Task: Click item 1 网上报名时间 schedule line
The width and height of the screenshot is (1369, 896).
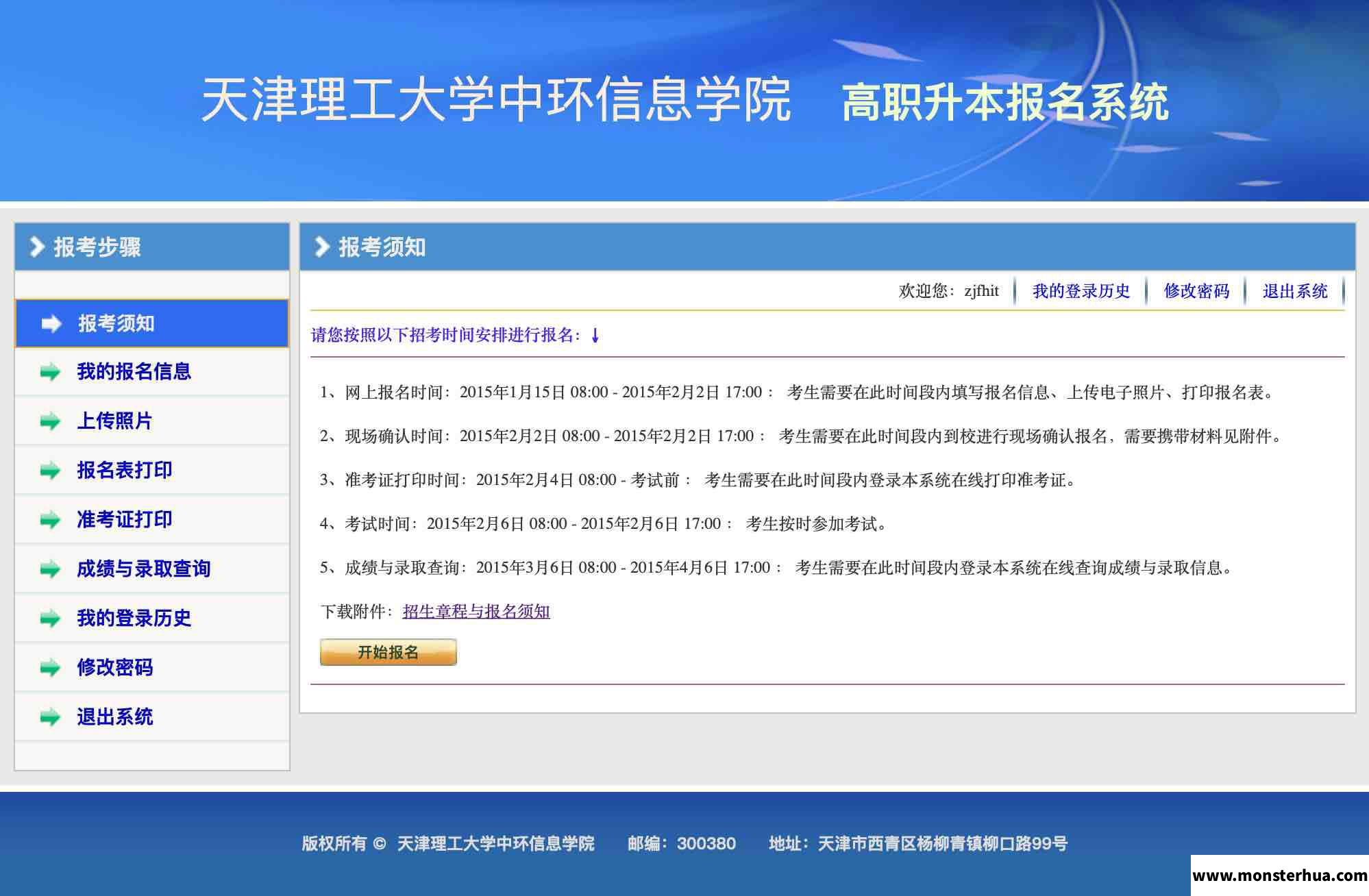Action: pos(798,393)
